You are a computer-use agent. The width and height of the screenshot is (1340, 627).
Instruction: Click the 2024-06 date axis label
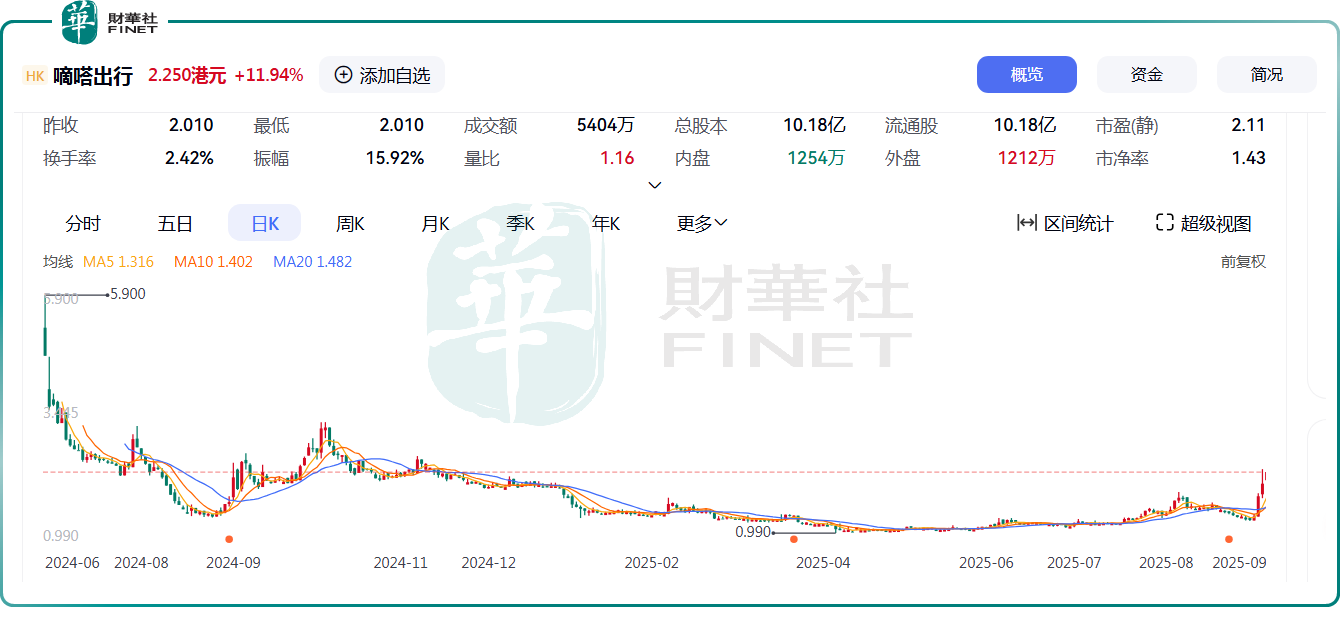[x=72, y=563]
